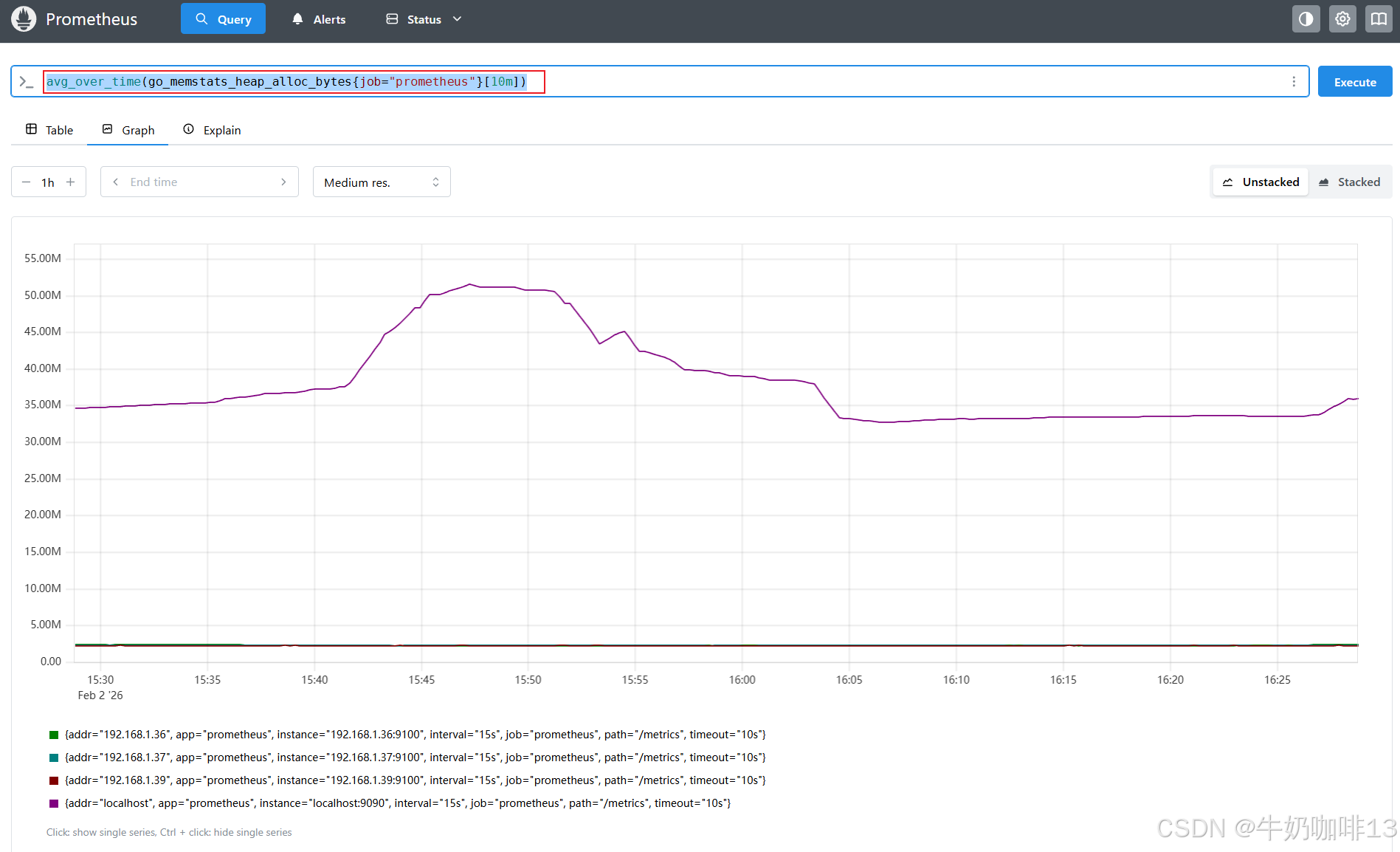1400x852 pixels.
Task: Switch to the Explain tab
Action: click(x=213, y=130)
